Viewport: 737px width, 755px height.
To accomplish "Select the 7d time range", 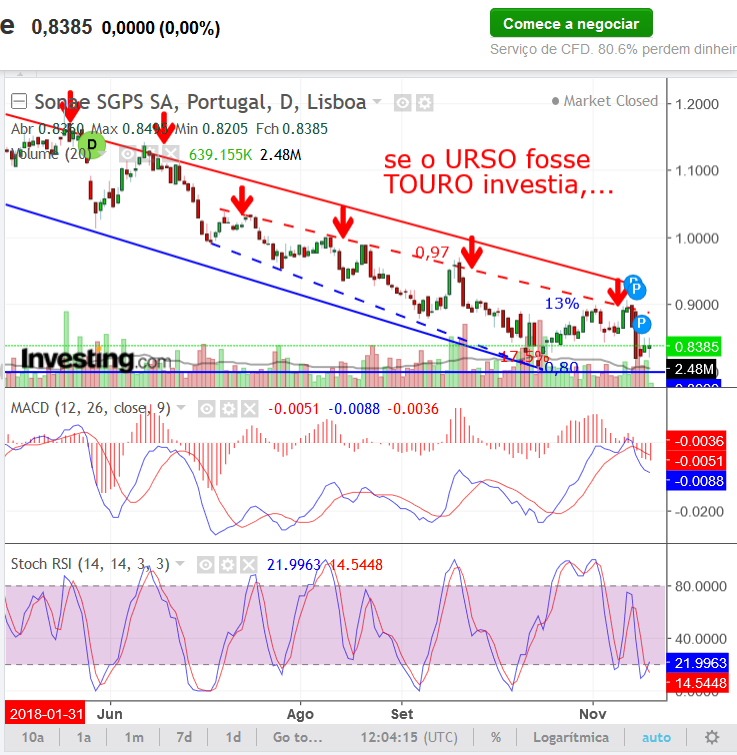I will pos(184,737).
